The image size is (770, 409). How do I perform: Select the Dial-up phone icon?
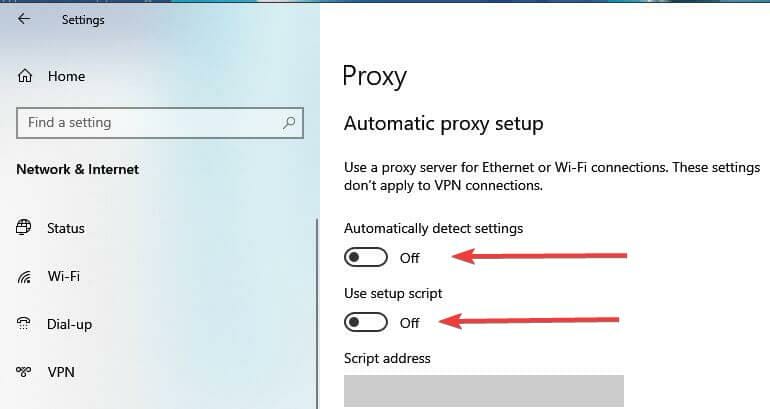24,324
